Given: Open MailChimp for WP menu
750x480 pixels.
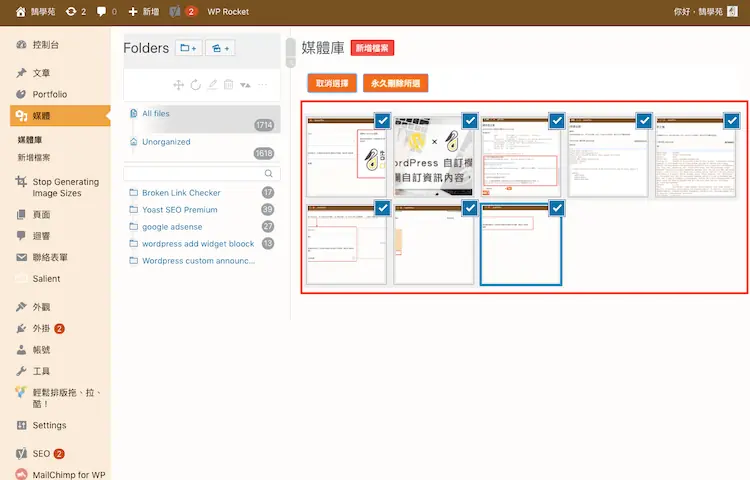Looking at the screenshot, I should (x=68, y=475).
